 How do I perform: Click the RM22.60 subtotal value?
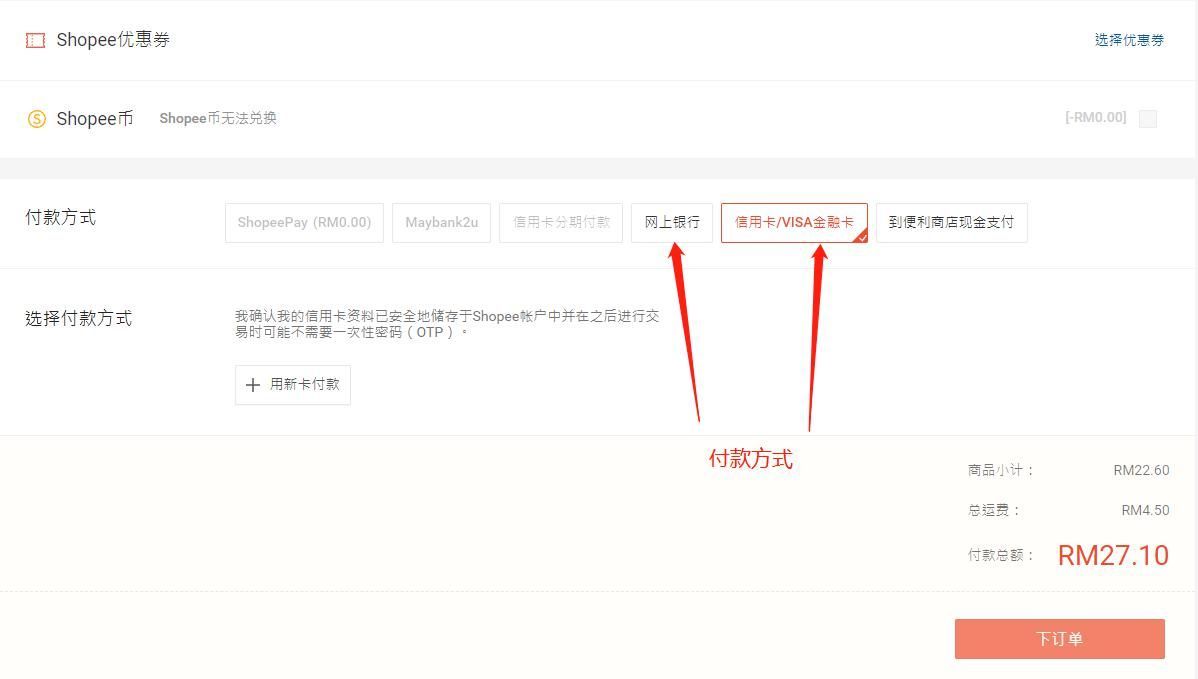1141,470
